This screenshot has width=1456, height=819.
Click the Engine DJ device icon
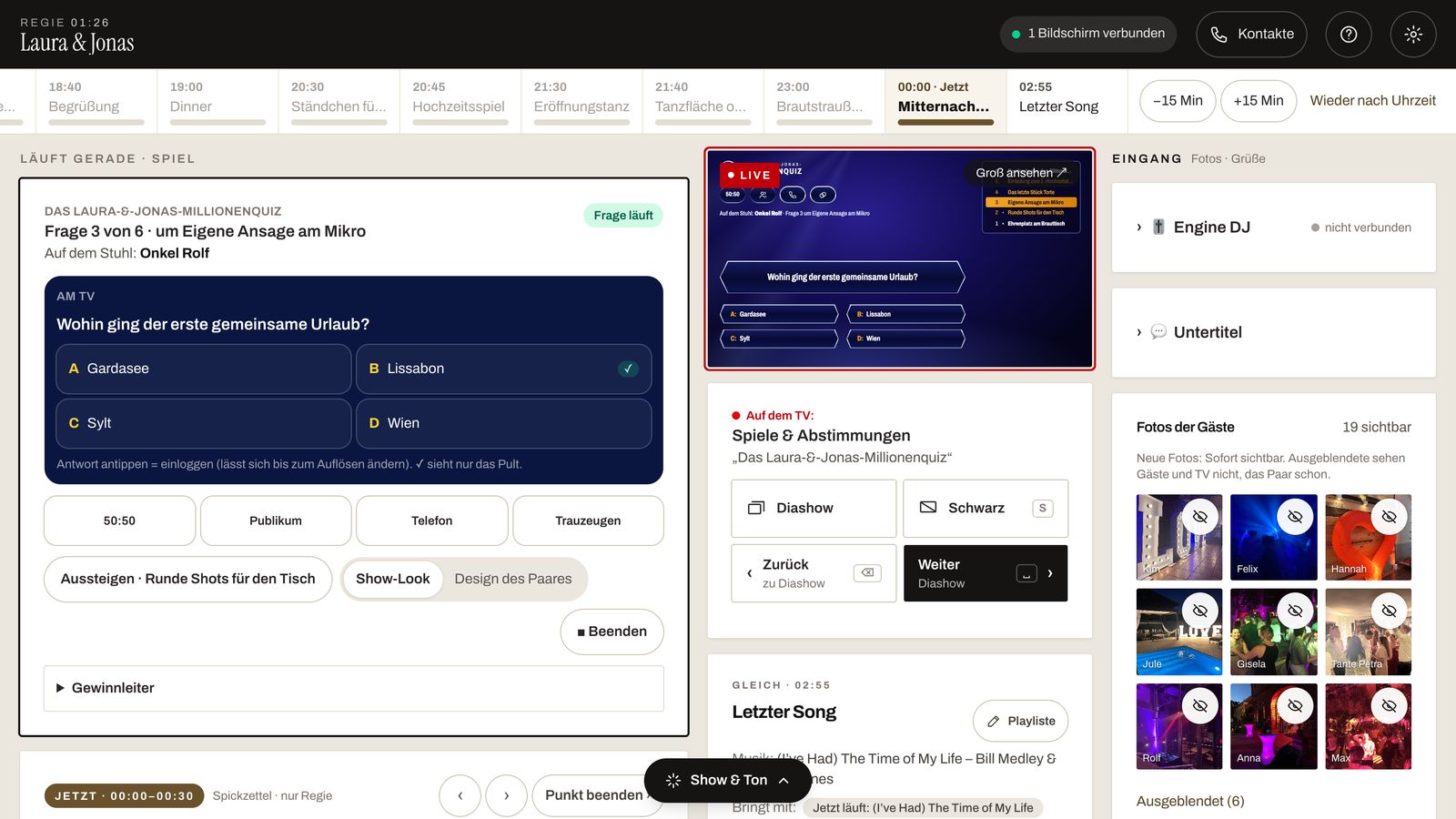click(x=1158, y=227)
